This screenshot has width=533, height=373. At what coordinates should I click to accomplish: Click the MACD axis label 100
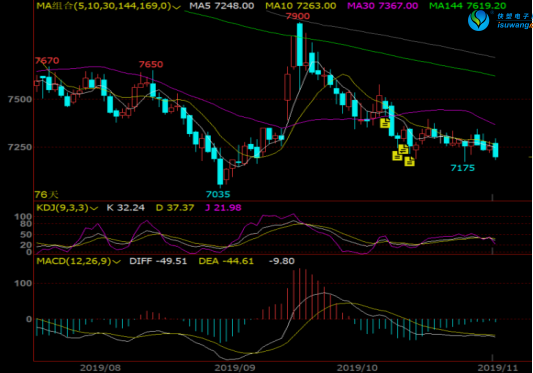click(x=23, y=284)
